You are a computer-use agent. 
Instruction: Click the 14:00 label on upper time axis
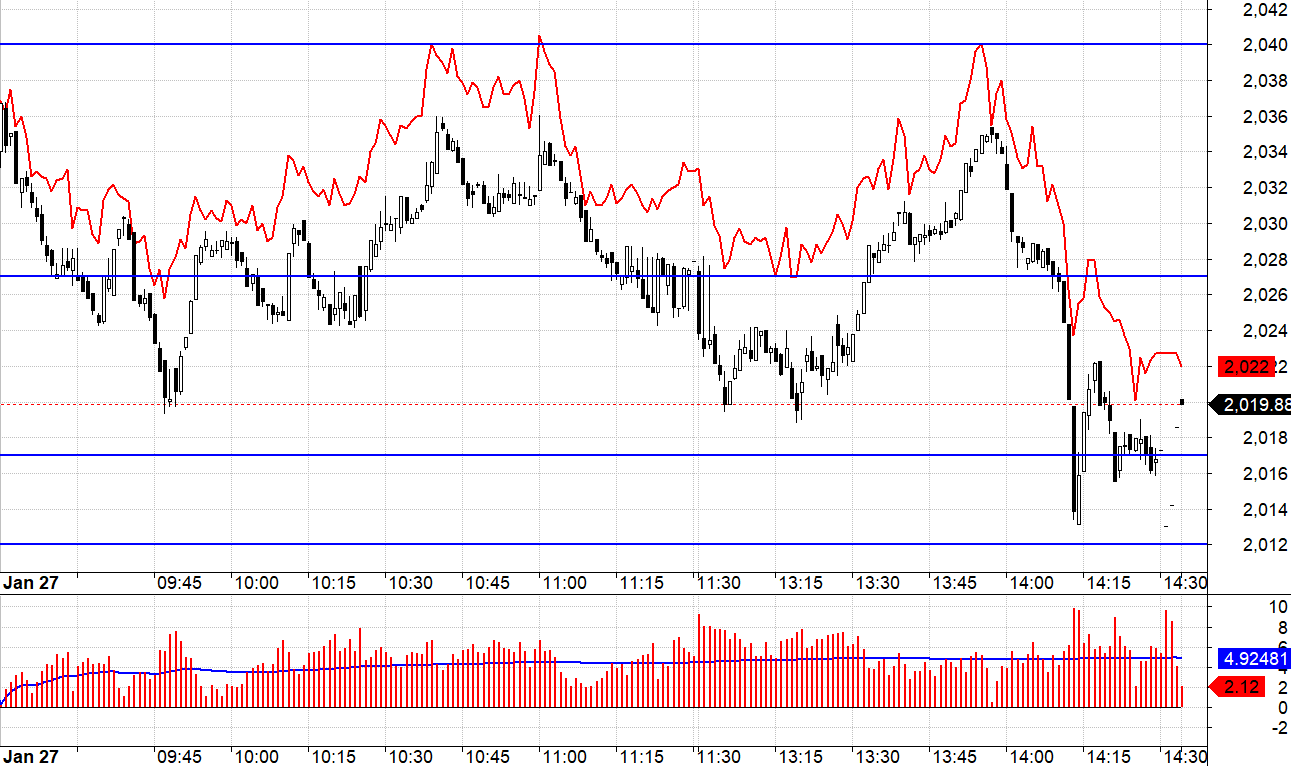(x=1031, y=583)
